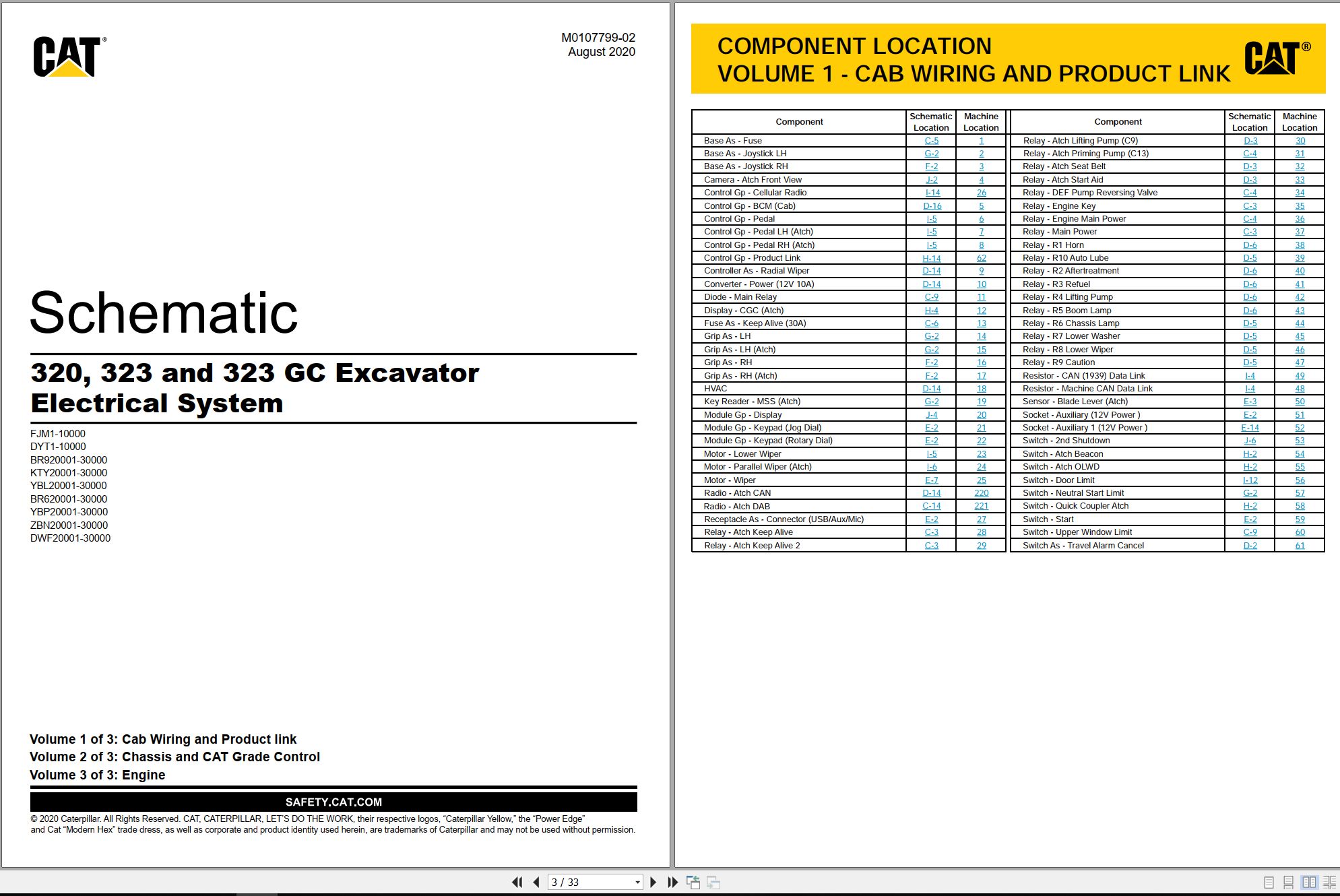The height and width of the screenshot is (896, 1340).
Task: Open machine location 19 for Key Reader - MSS
Action: tap(981, 402)
